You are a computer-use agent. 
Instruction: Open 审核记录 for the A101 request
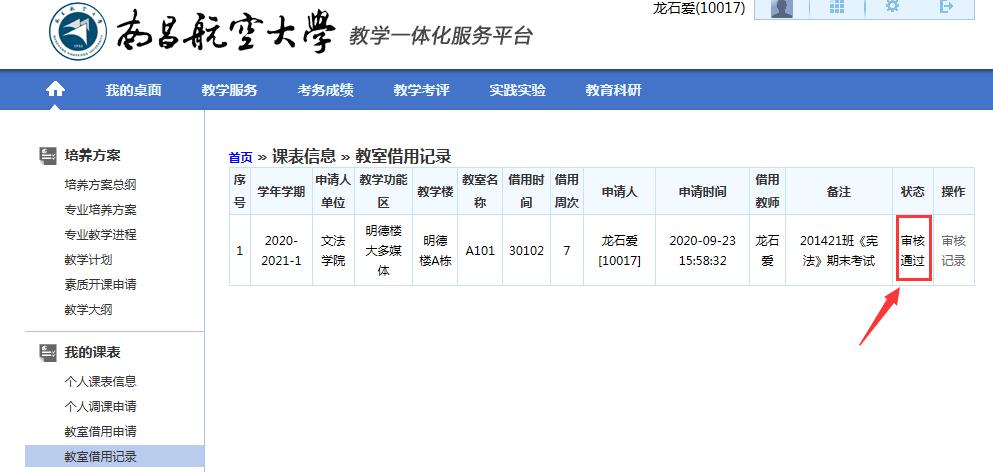(953, 250)
